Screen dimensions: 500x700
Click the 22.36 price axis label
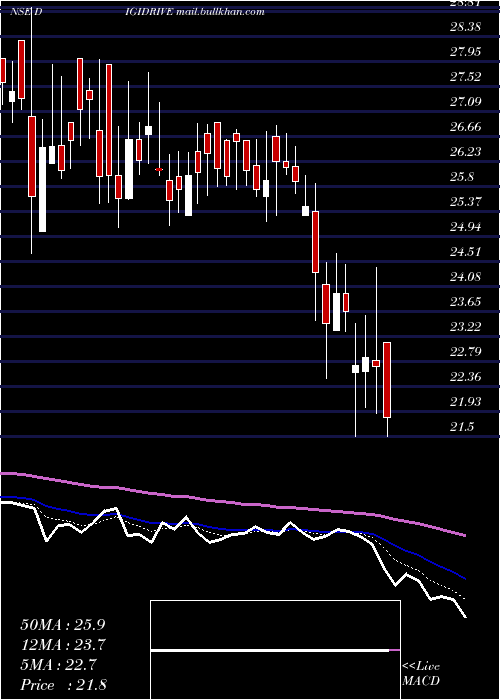click(465, 377)
